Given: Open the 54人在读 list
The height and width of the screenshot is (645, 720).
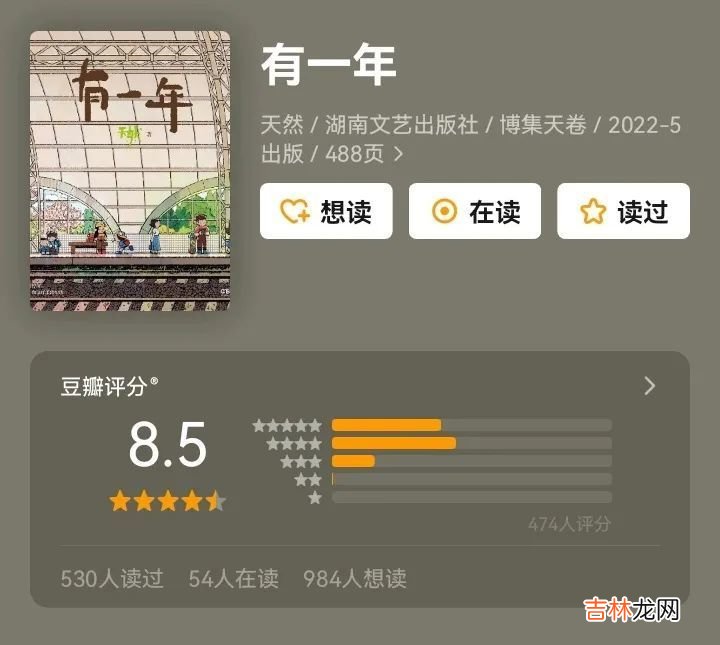Looking at the screenshot, I should pyautogui.click(x=234, y=578).
